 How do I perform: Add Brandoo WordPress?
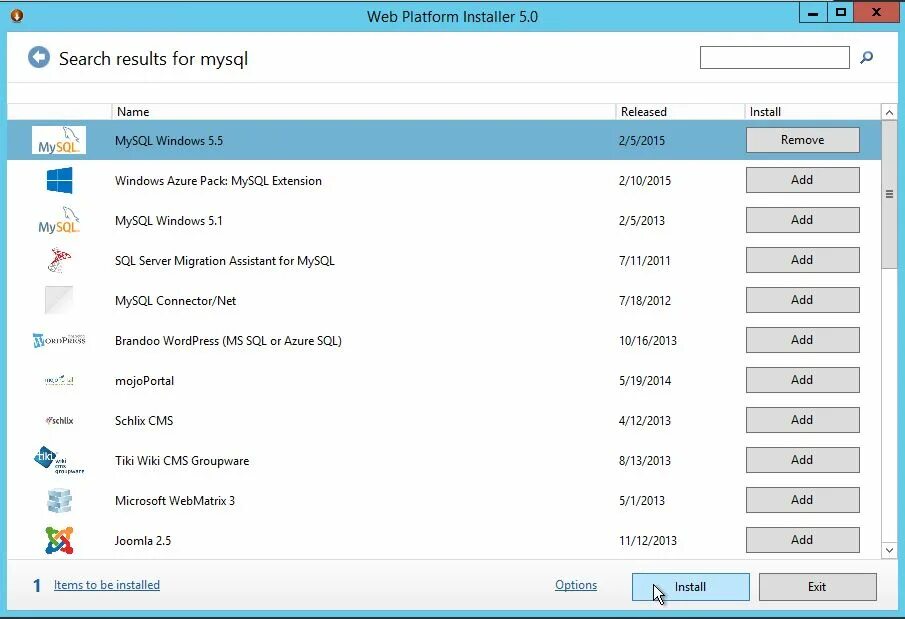(x=802, y=340)
